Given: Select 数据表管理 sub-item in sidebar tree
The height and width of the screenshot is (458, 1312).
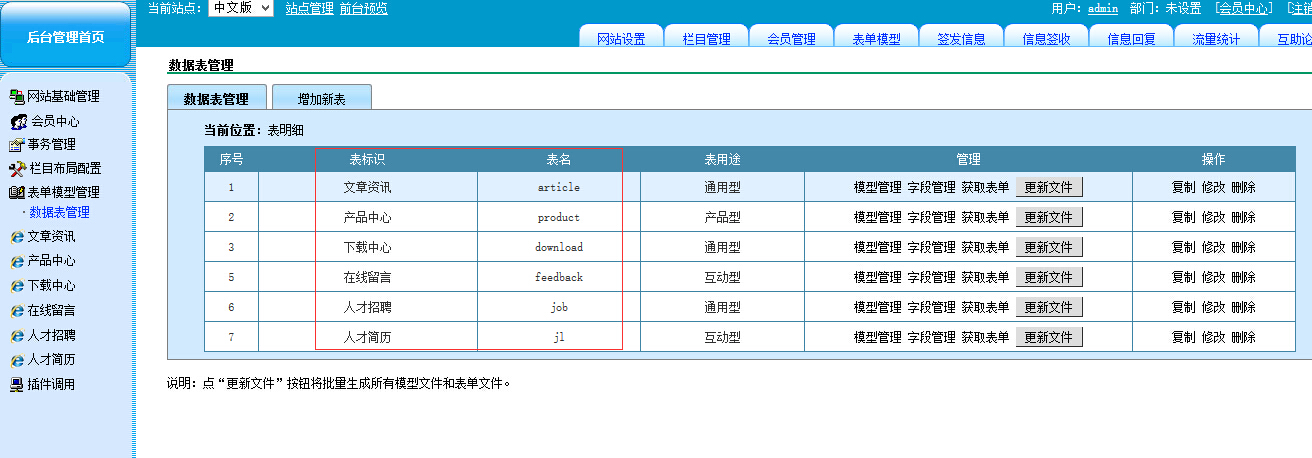Looking at the screenshot, I should click(x=59, y=212).
